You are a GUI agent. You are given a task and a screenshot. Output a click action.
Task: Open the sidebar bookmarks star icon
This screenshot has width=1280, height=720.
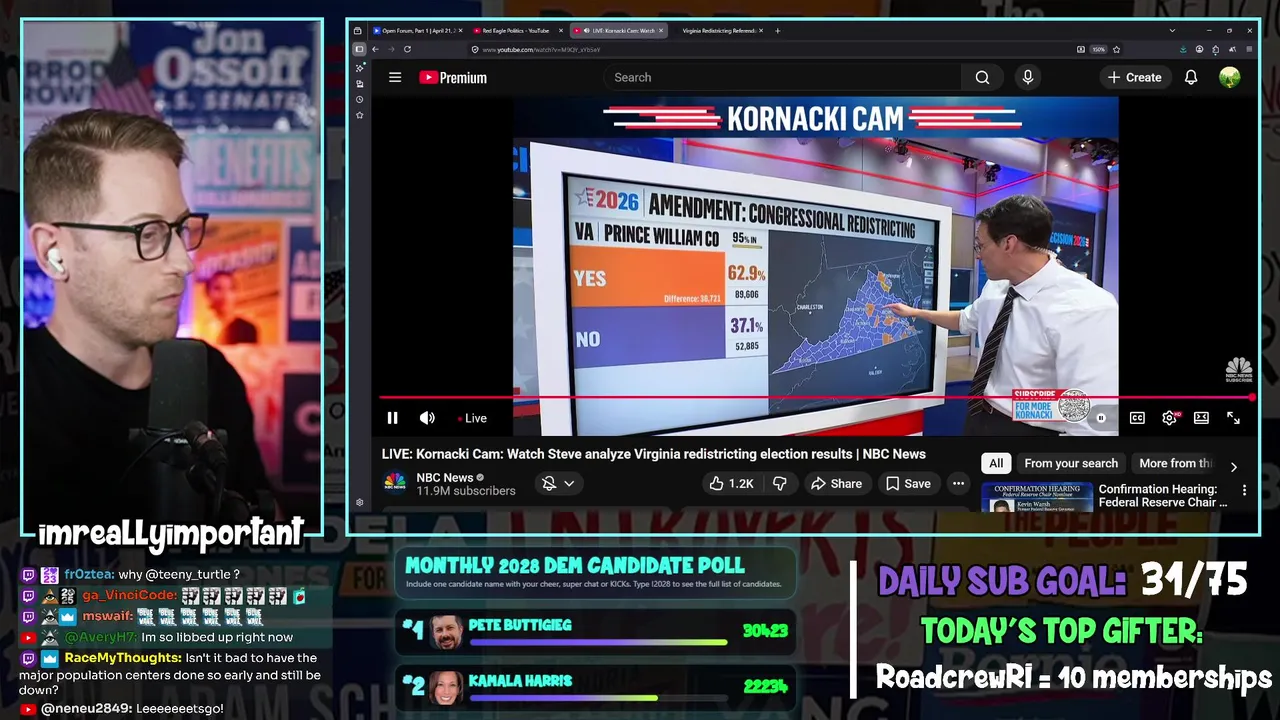pyautogui.click(x=359, y=115)
